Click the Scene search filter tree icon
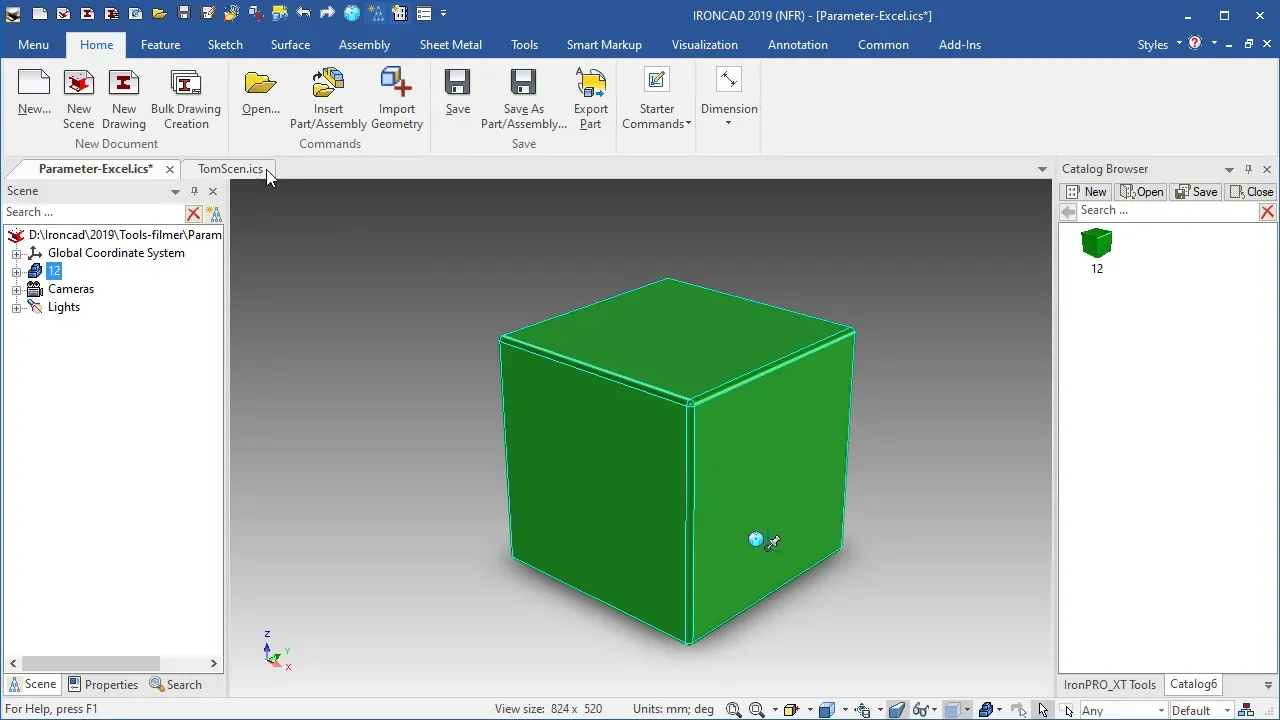Image resolution: width=1280 pixels, height=720 pixels. coord(213,213)
